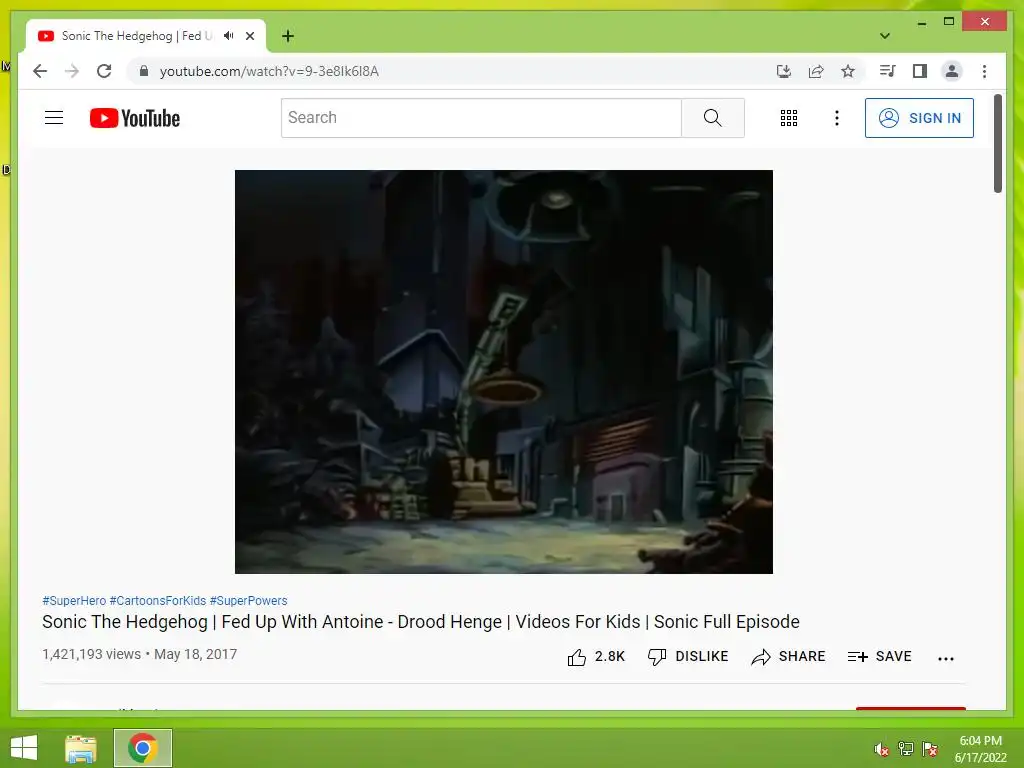Share this page from the address bar
Image resolution: width=1024 pixels, height=768 pixels.
pos(816,71)
